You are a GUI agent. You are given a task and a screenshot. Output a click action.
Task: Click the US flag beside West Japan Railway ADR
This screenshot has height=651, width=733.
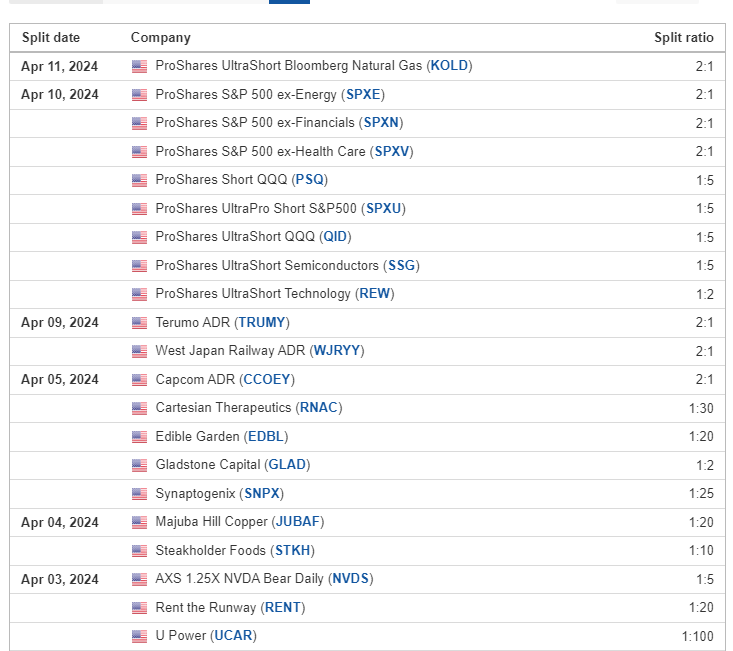[139, 351]
